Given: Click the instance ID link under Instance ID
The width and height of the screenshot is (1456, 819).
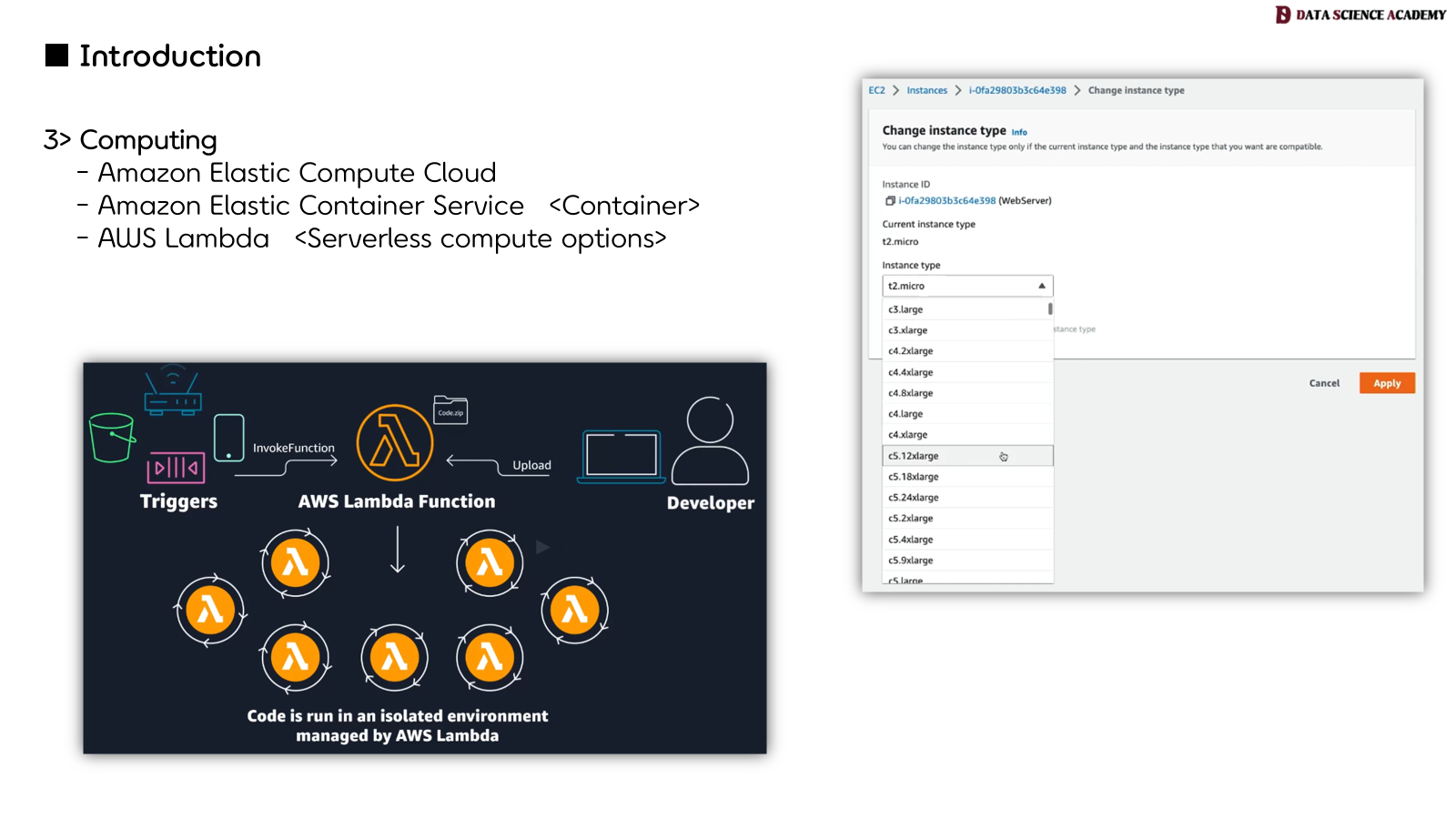Looking at the screenshot, I should click(946, 200).
